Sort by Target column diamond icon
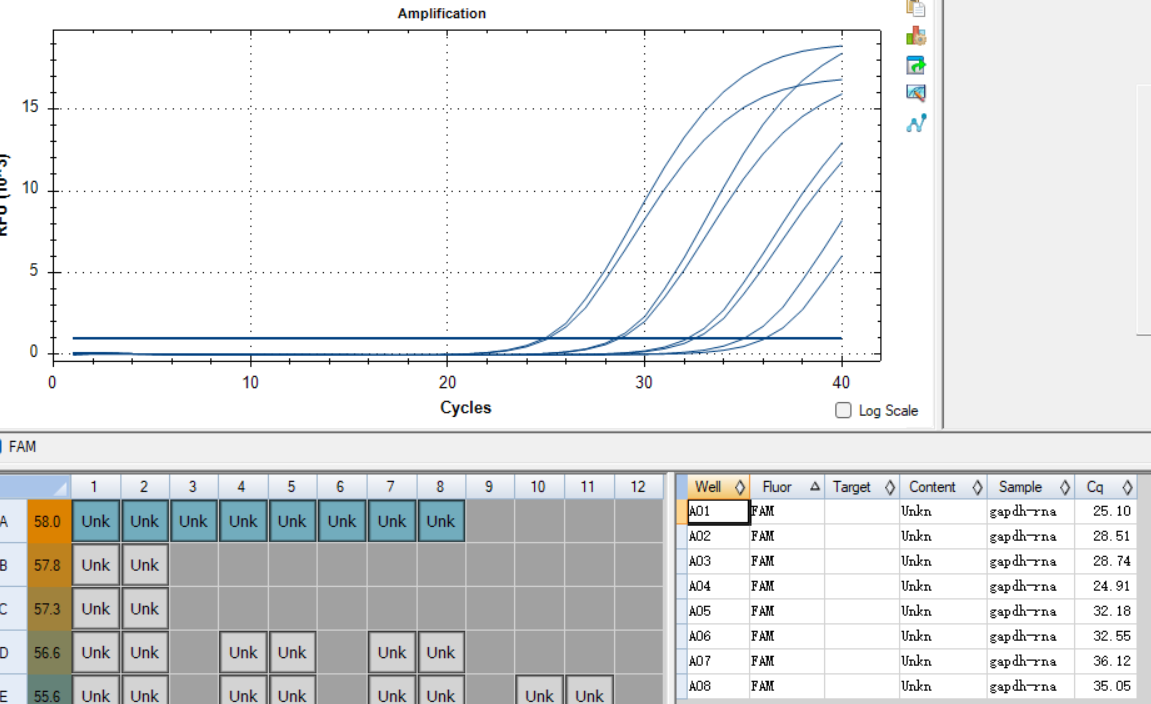This screenshot has width=1151, height=704. pos(890,487)
